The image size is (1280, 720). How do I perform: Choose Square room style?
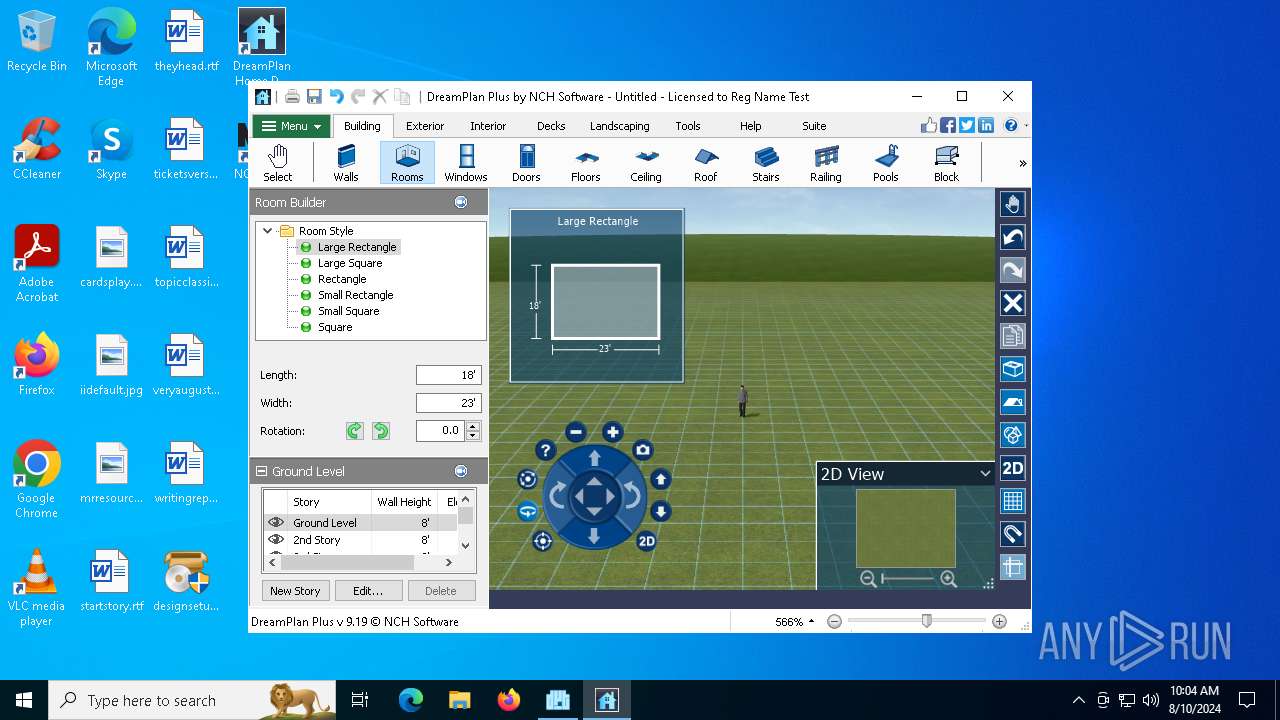[x=335, y=327]
